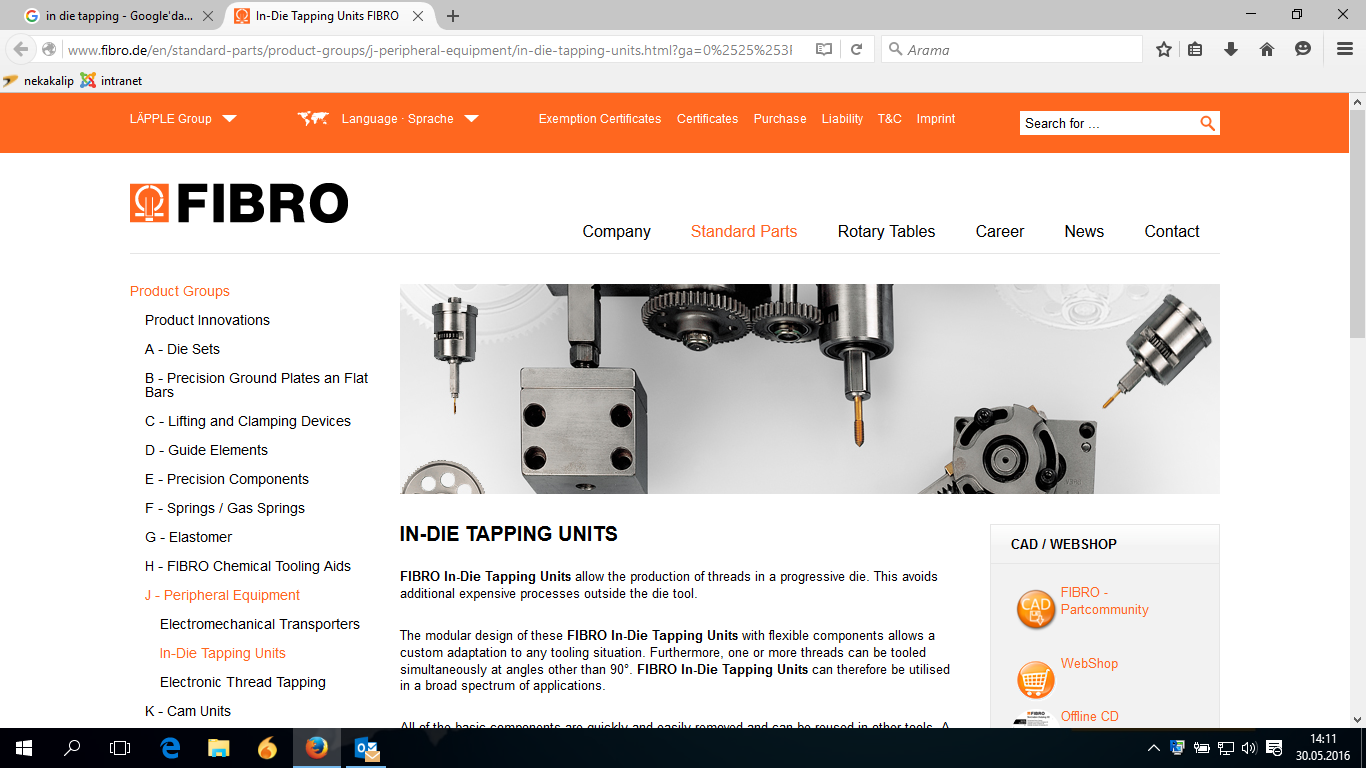Image resolution: width=1366 pixels, height=768 pixels.
Task: Open the nekakalip bookmark
Action: 38,81
